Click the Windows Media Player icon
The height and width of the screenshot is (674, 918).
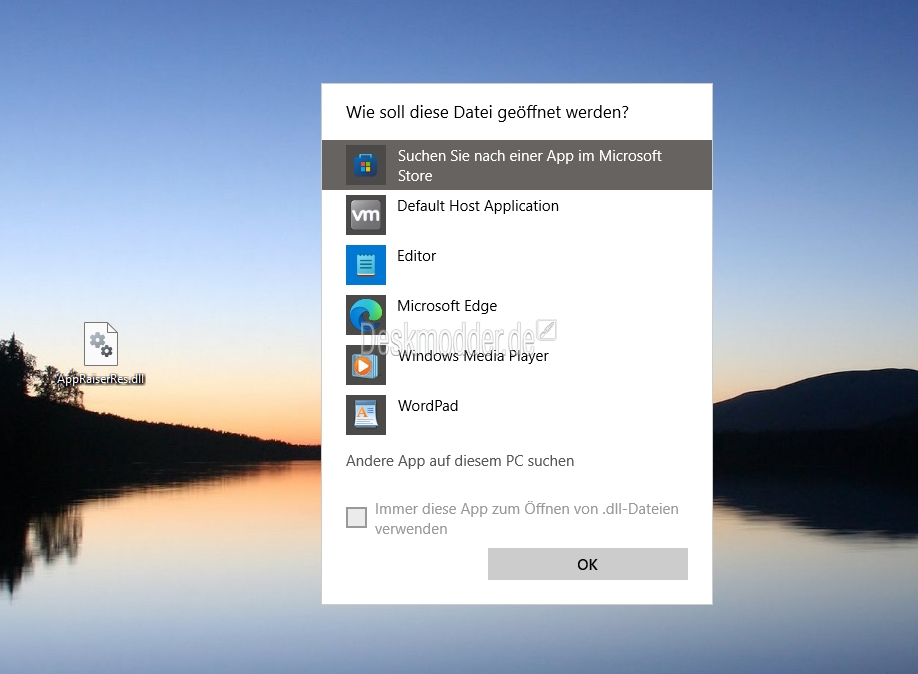[x=366, y=365]
